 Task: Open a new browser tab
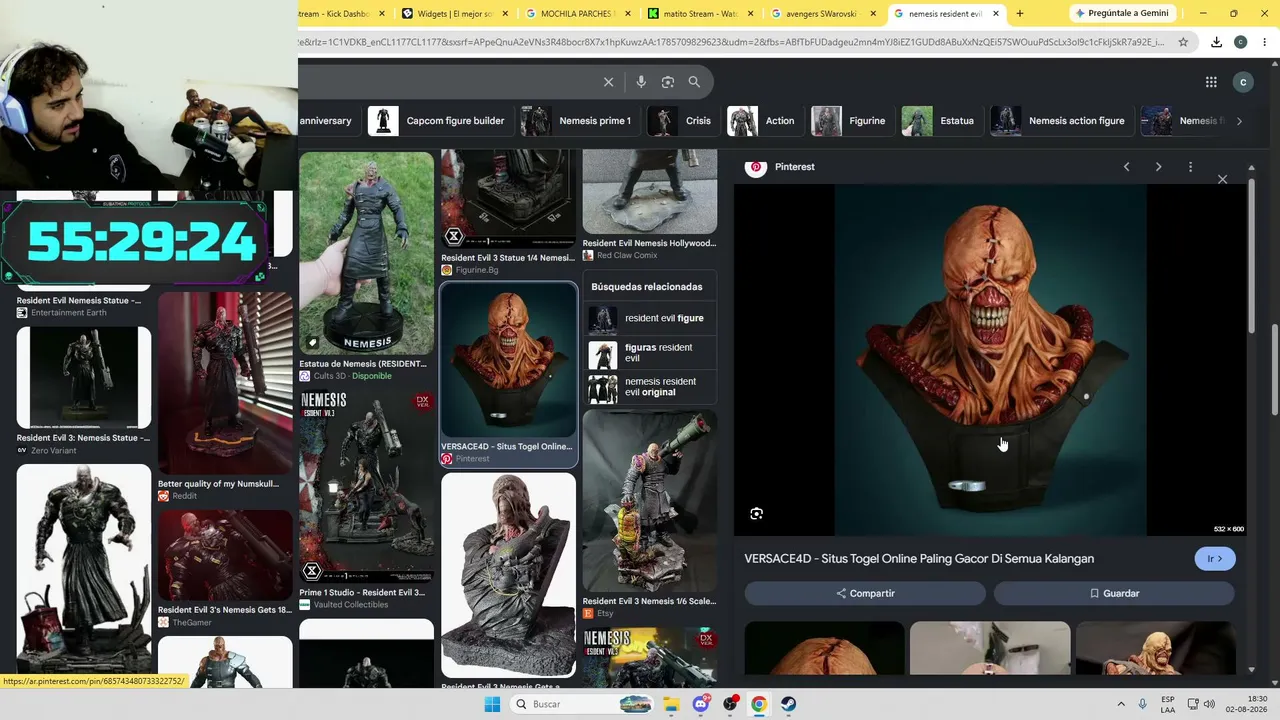(1020, 14)
